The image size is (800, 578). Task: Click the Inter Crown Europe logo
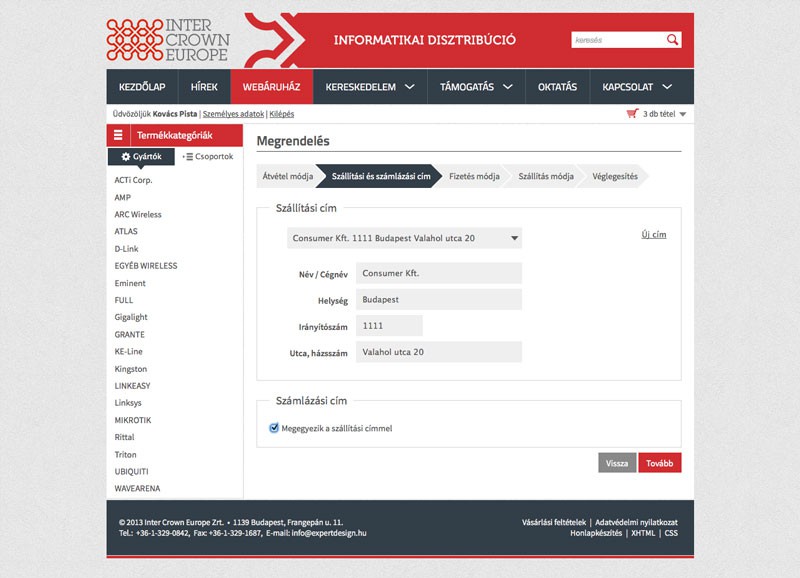[168, 40]
